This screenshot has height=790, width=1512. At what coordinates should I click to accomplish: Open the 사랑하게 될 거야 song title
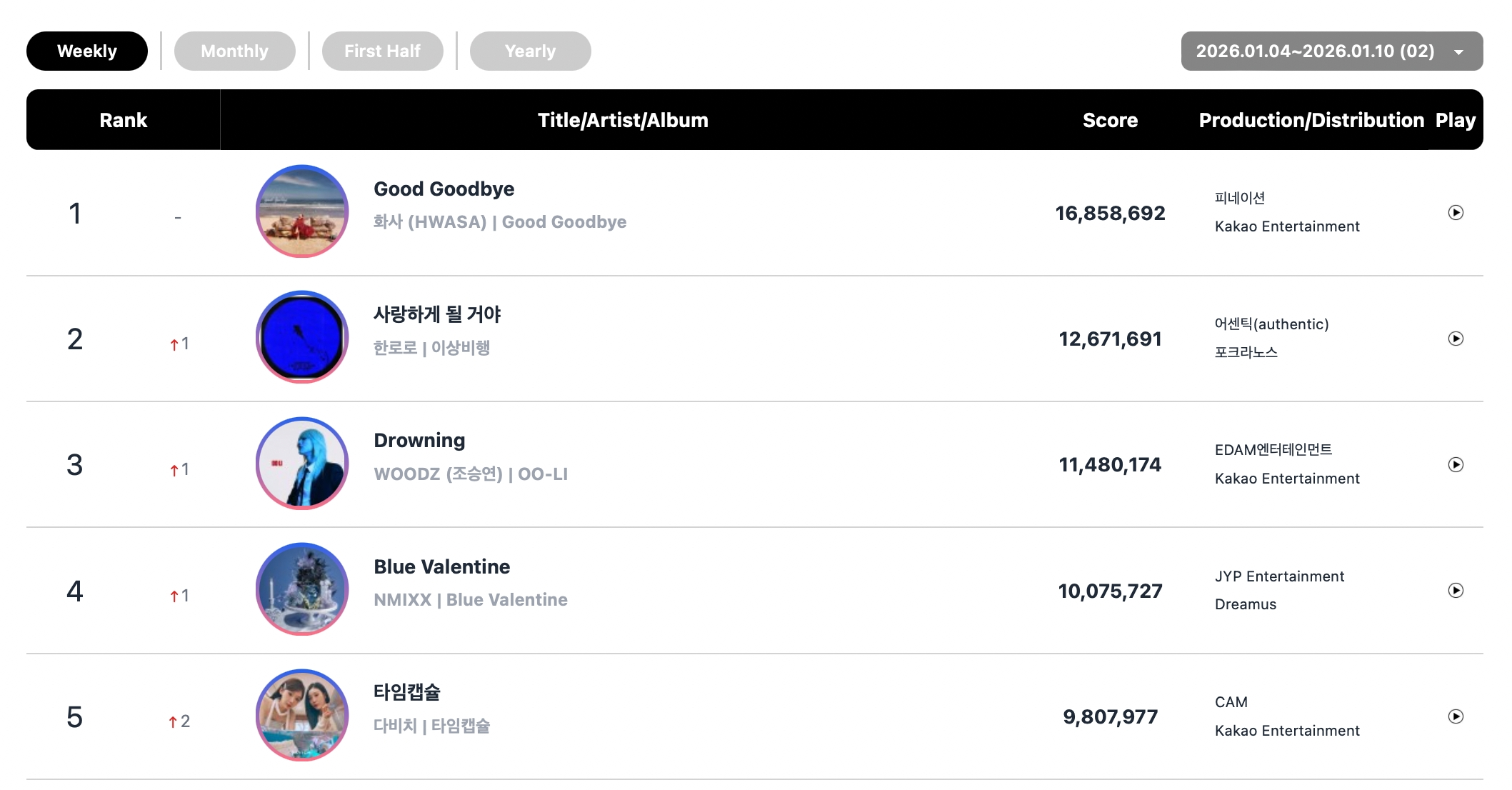coord(437,314)
